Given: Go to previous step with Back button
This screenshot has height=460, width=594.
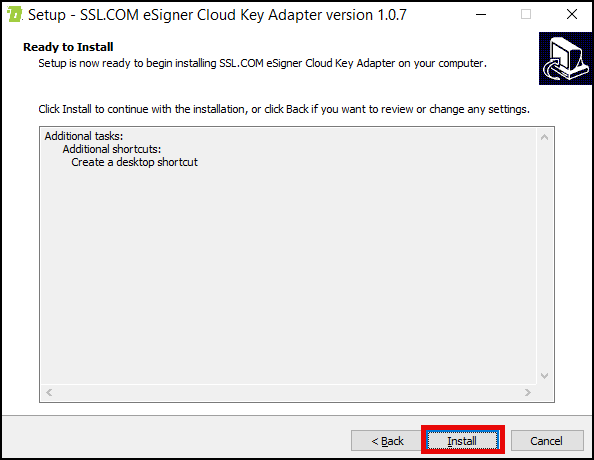Looking at the screenshot, I should coord(387,441).
